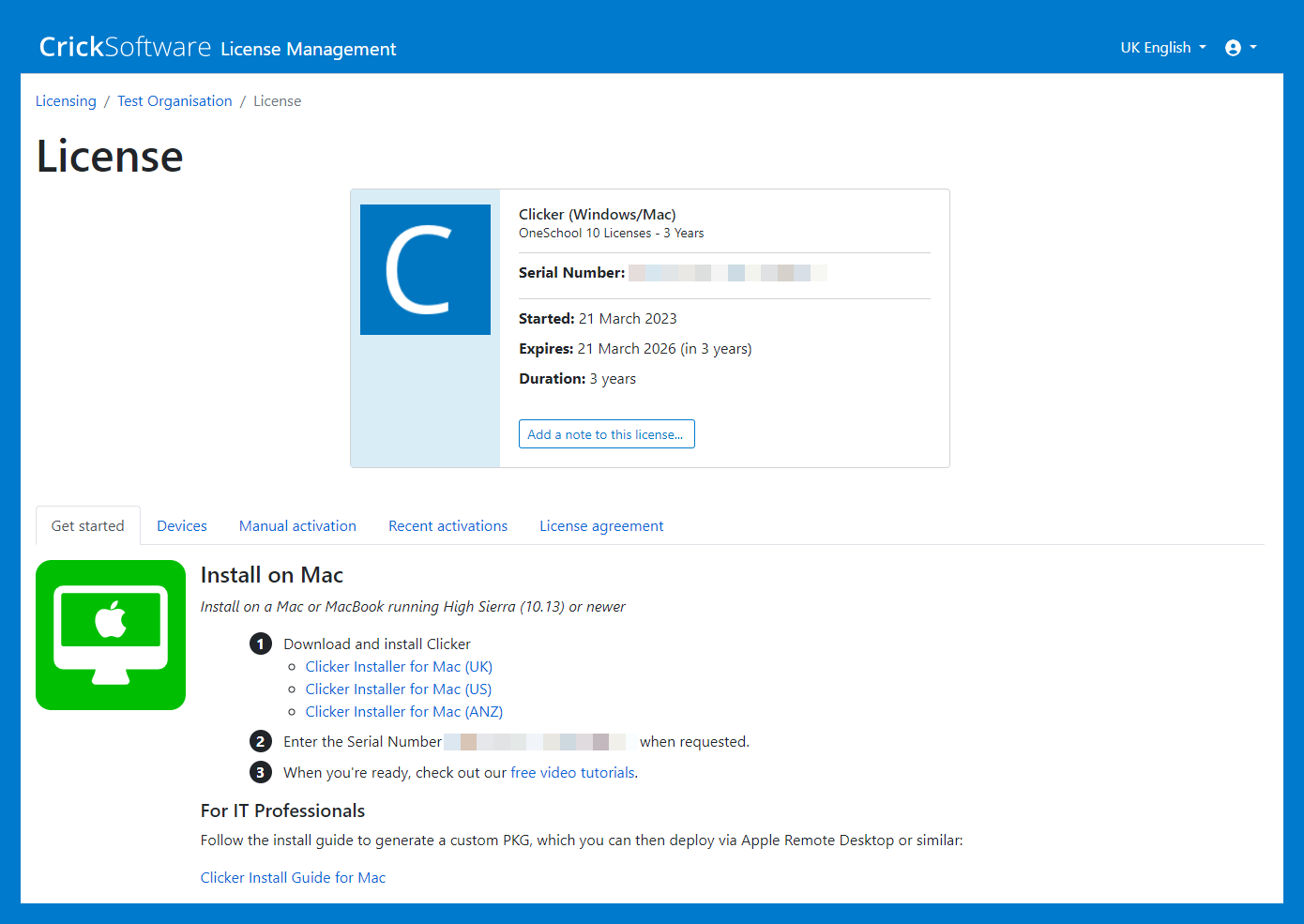Image resolution: width=1304 pixels, height=924 pixels.
Task: Click the step 1 numbered circle
Action: click(261, 644)
